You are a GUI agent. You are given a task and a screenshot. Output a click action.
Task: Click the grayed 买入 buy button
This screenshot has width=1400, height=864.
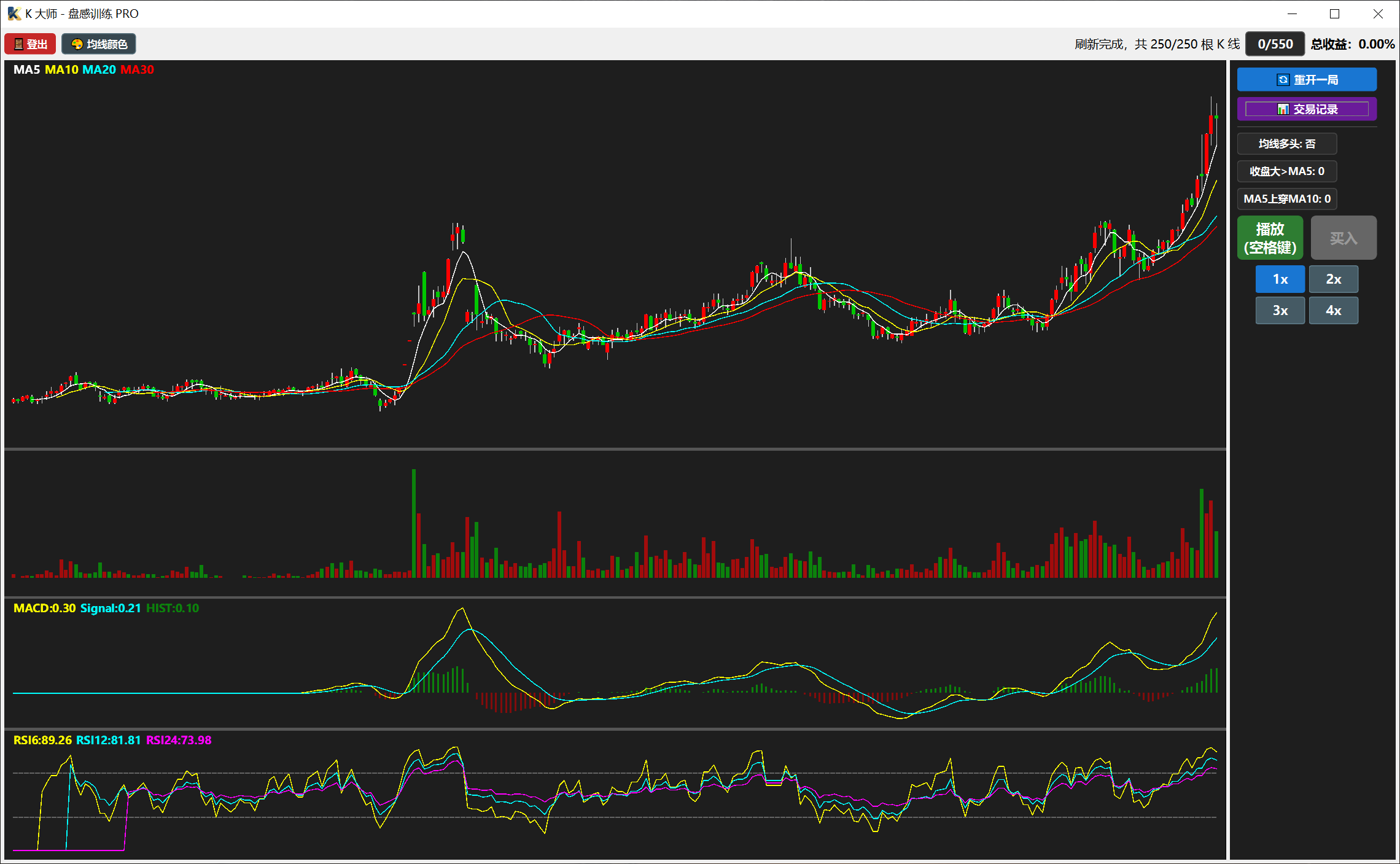(1344, 238)
